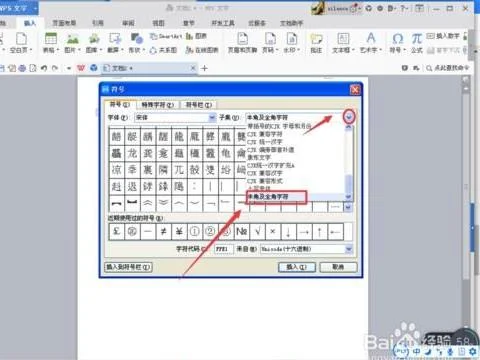Insert SmartArt graphic
The width and height of the screenshot is (480, 360).
(x=166, y=36)
